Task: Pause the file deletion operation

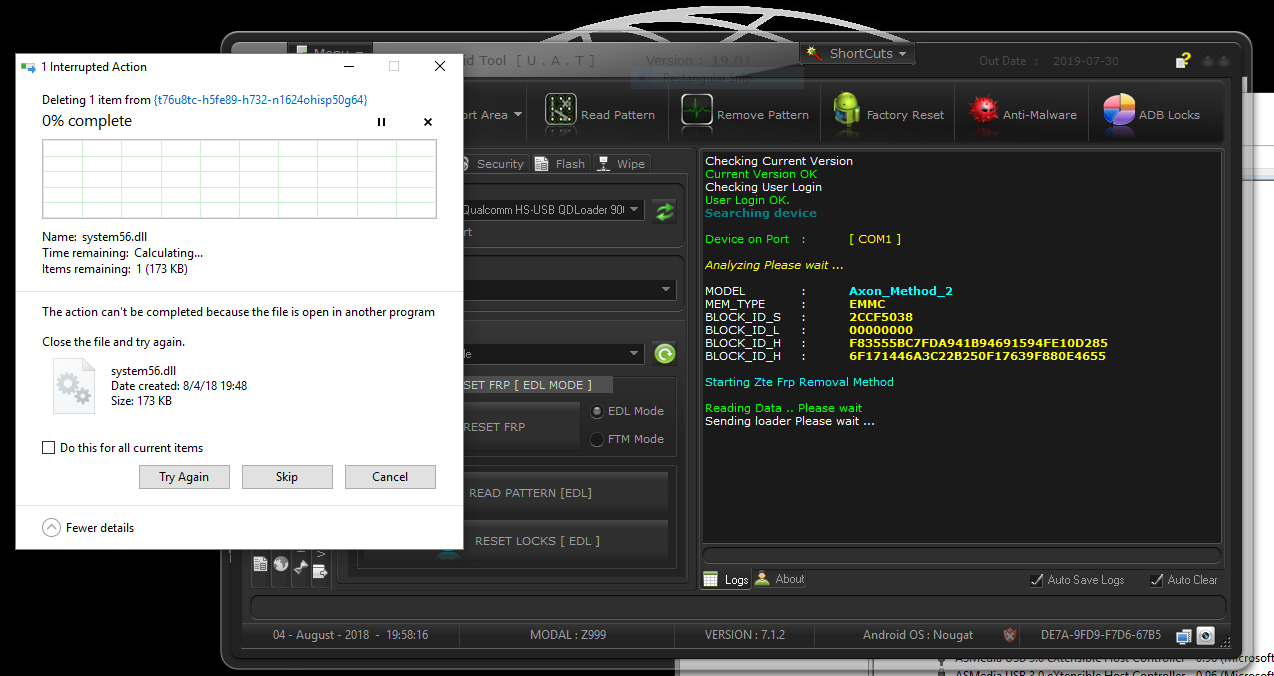Action: click(x=381, y=122)
